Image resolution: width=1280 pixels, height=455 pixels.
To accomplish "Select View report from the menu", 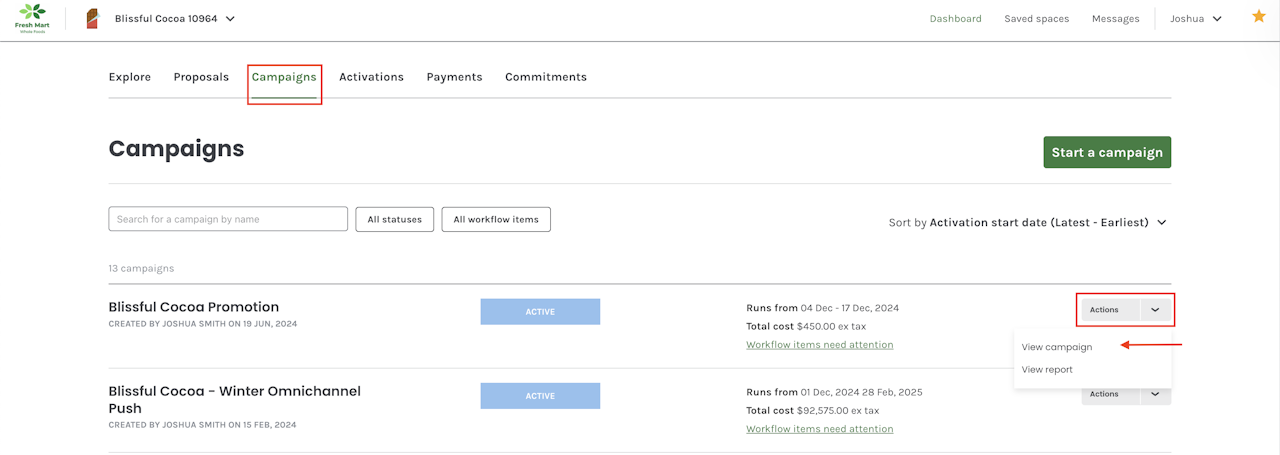I will pyautogui.click(x=1047, y=370).
